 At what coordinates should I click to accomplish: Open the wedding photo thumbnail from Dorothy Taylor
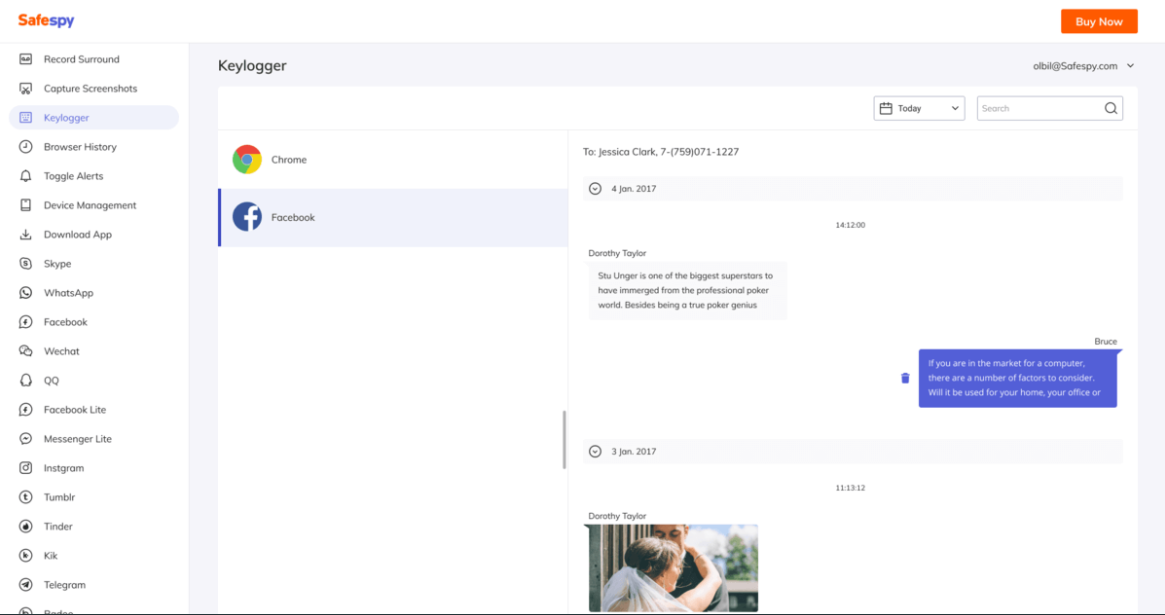pyautogui.click(x=673, y=568)
